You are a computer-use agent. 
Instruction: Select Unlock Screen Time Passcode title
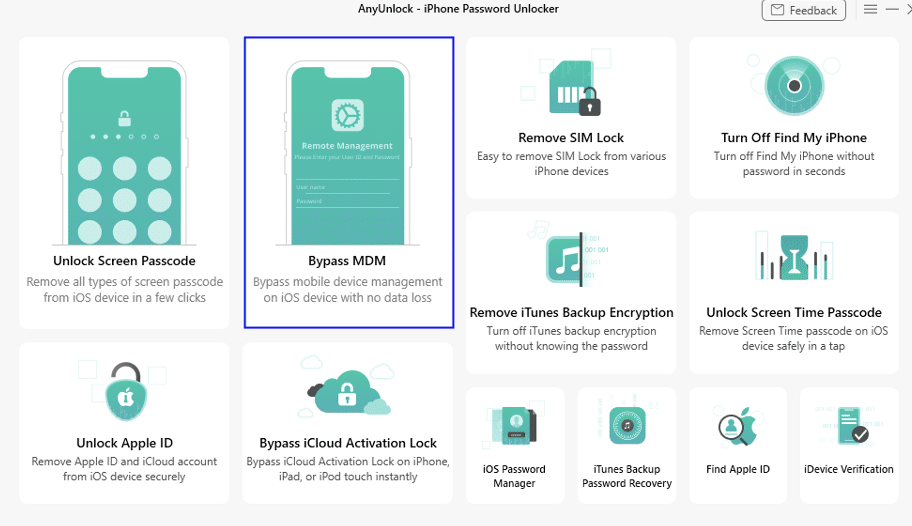pos(794,312)
